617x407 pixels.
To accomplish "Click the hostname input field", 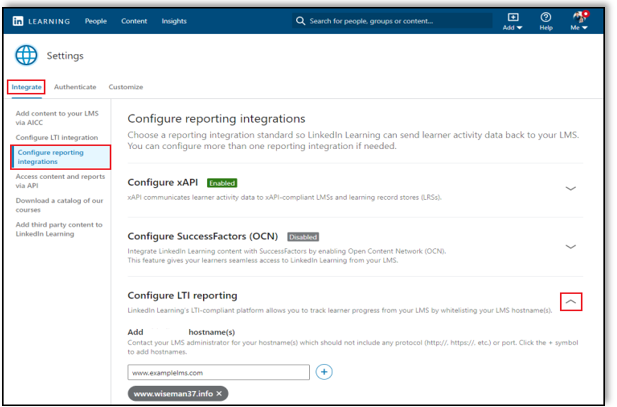I will pos(218,372).
